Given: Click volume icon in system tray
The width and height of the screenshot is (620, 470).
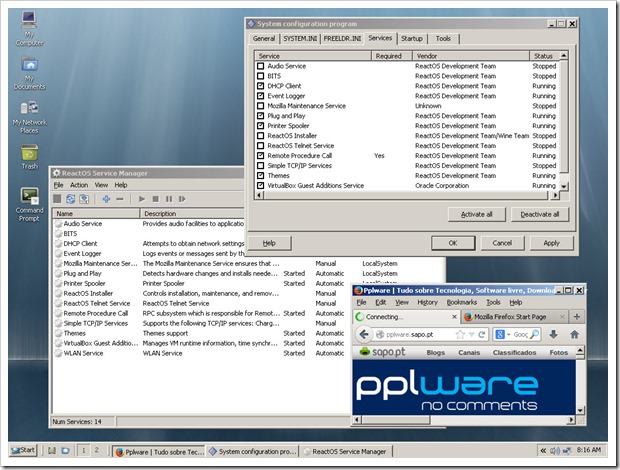Looking at the screenshot, I should click(555, 450).
